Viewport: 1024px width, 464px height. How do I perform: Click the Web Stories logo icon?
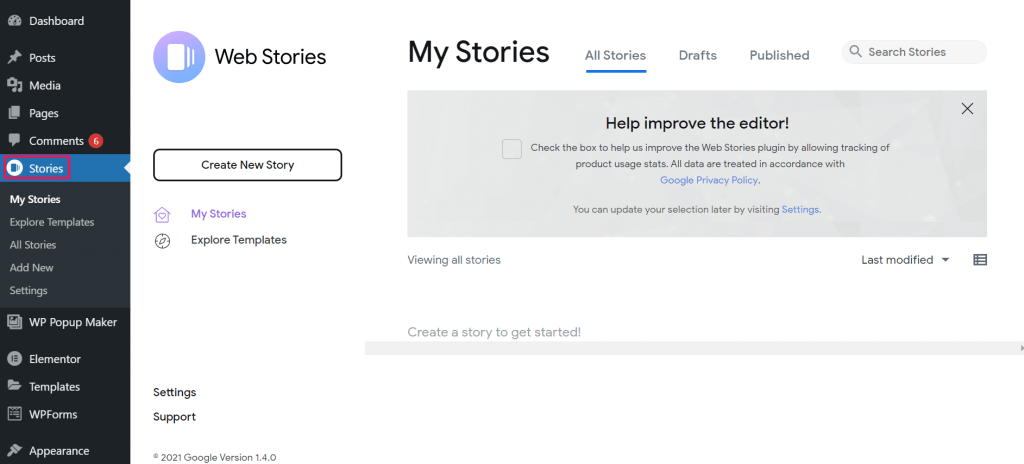tap(180, 56)
